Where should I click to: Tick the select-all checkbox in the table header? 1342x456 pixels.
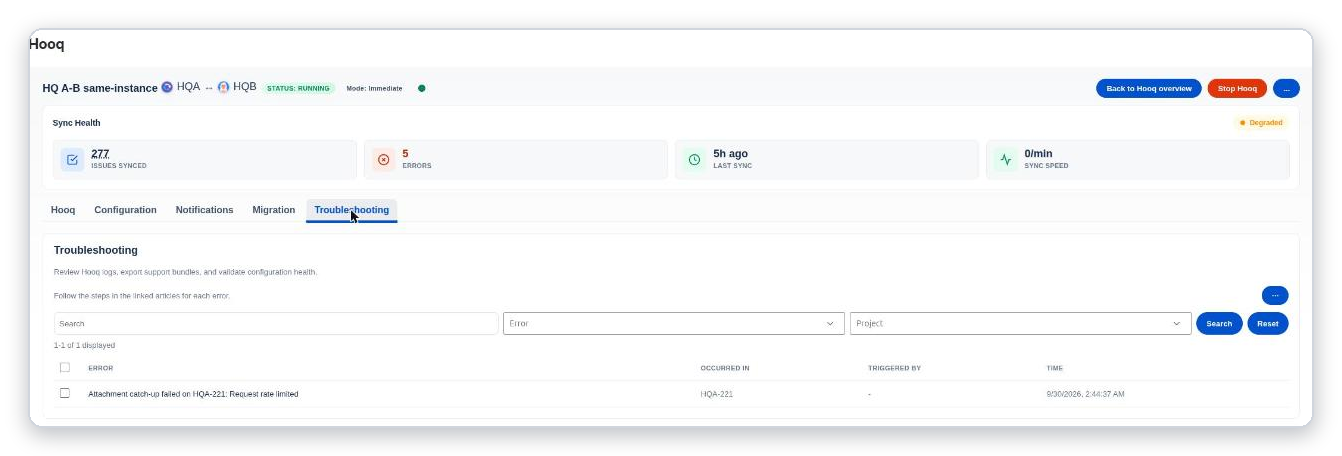click(65, 367)
